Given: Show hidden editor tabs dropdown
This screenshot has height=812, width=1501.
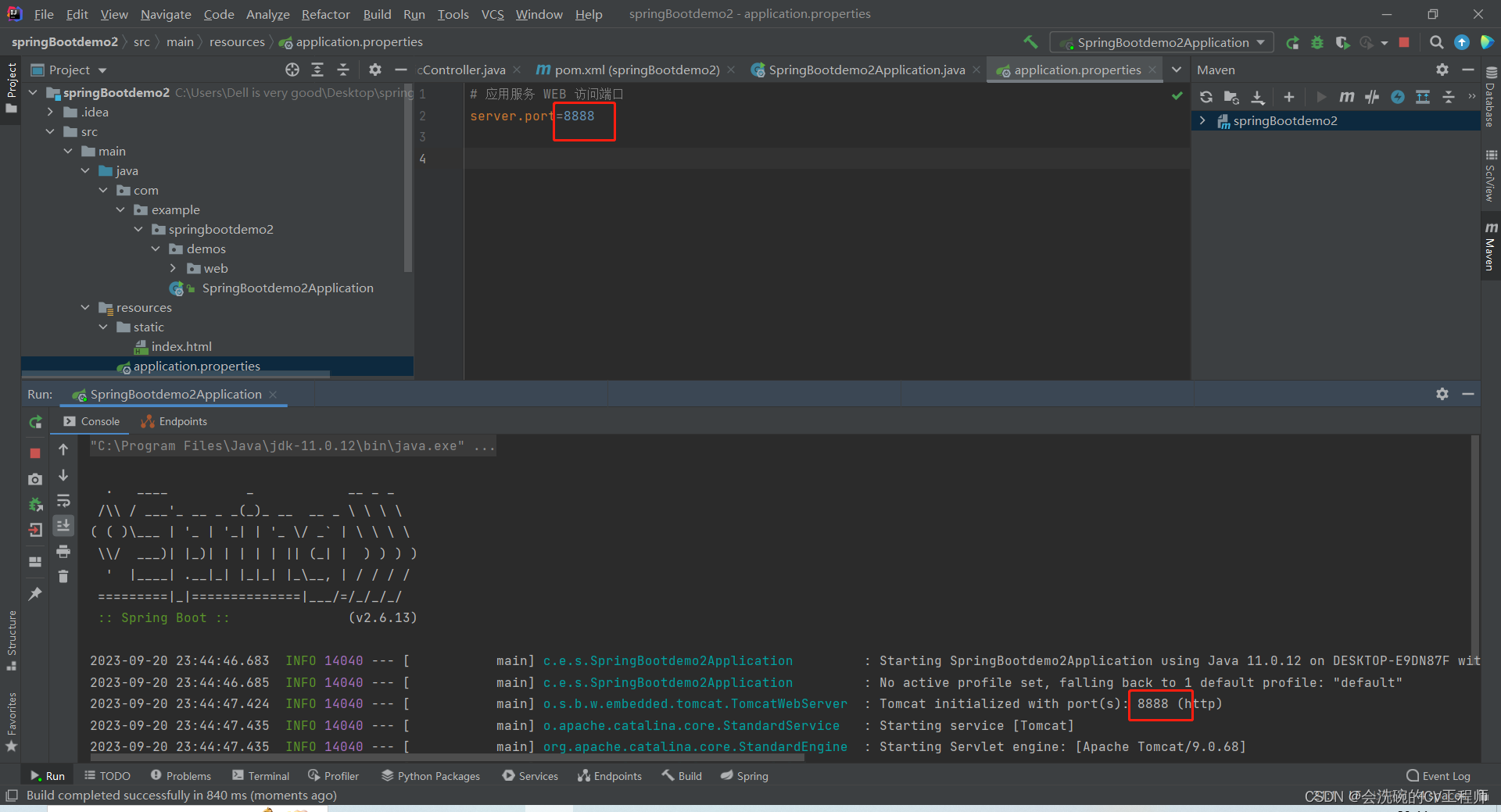Looking at the screenshot, I should tap(1177, 70).
